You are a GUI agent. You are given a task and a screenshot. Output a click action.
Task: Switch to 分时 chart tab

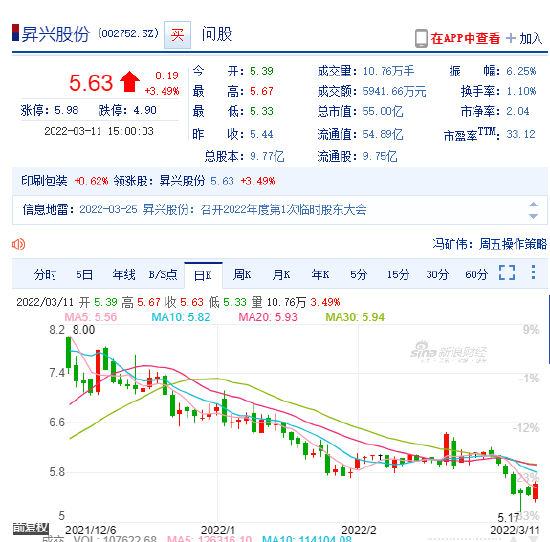click(44, 274)
